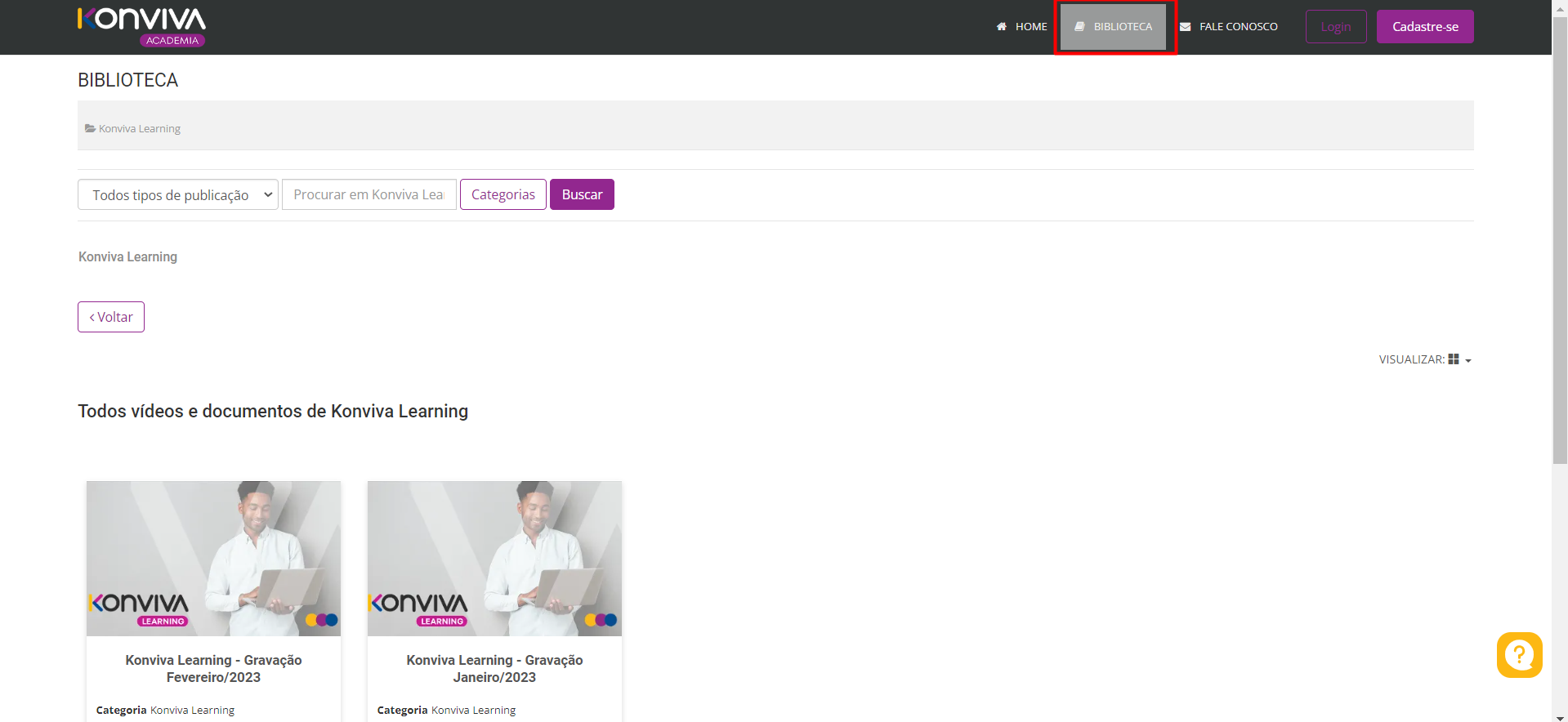Open the FALE CONOSCO menu item
Viewport: 1568px width, 722px height.
point(1238,27)
